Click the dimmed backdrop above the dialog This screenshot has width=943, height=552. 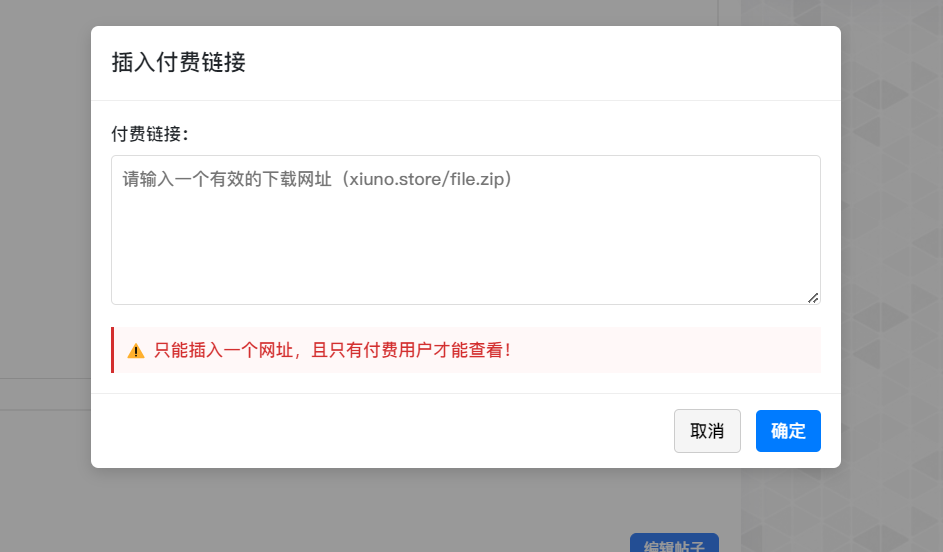coord(400,12)
